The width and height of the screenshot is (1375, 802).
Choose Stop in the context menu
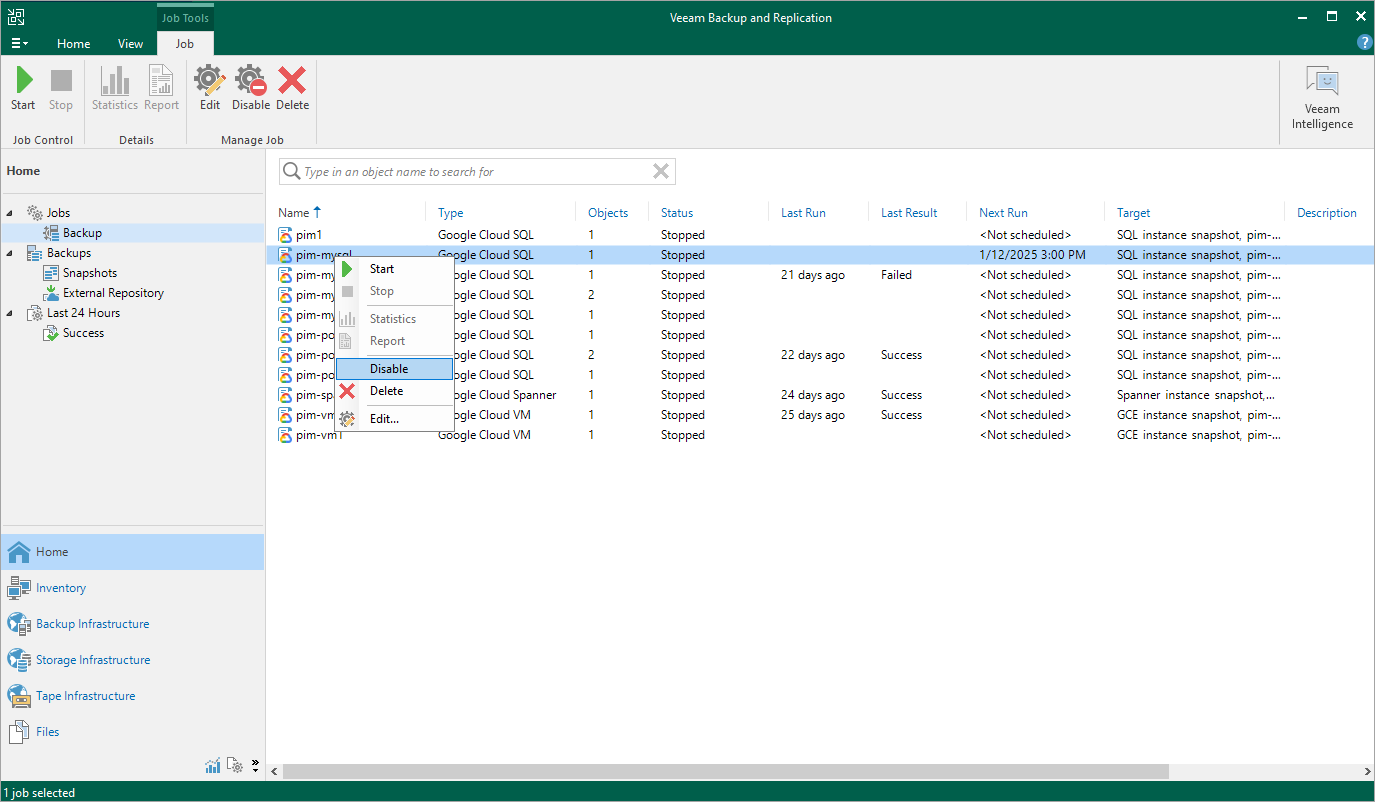[394, 291]
